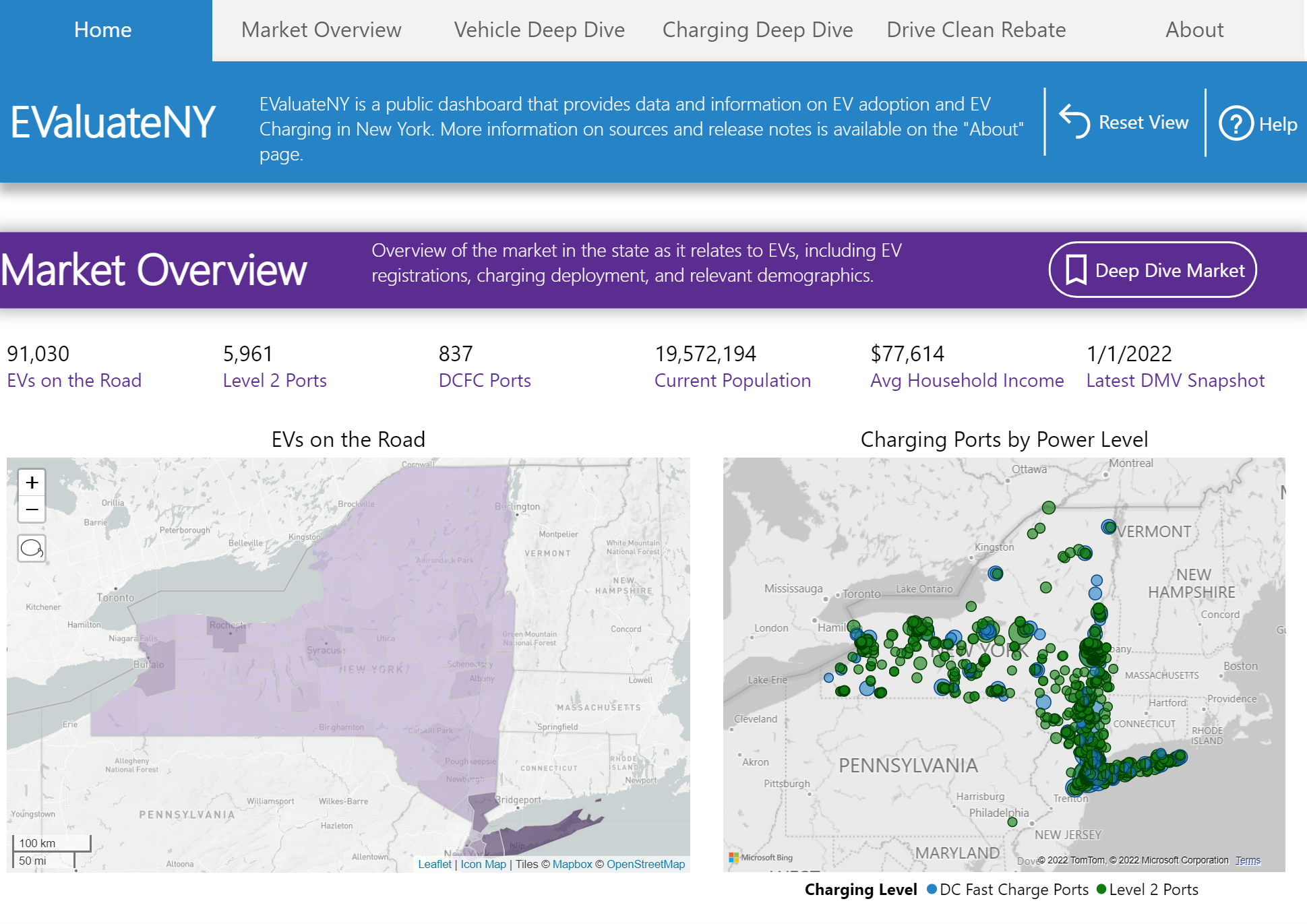Open the Leaflet attribution link
Screen dimensions: 1307x924
click(x=435, y=864)
